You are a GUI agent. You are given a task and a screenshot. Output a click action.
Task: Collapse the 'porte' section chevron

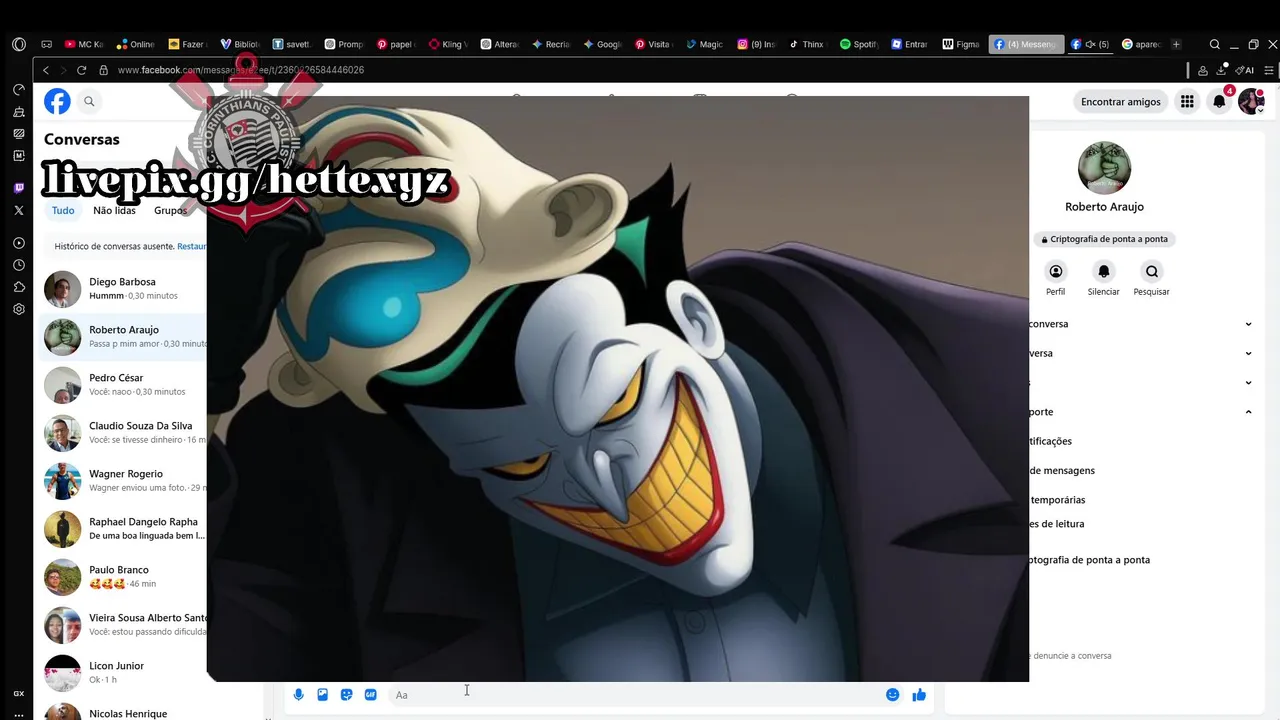pyautogui.click(x=1248, y=412)
